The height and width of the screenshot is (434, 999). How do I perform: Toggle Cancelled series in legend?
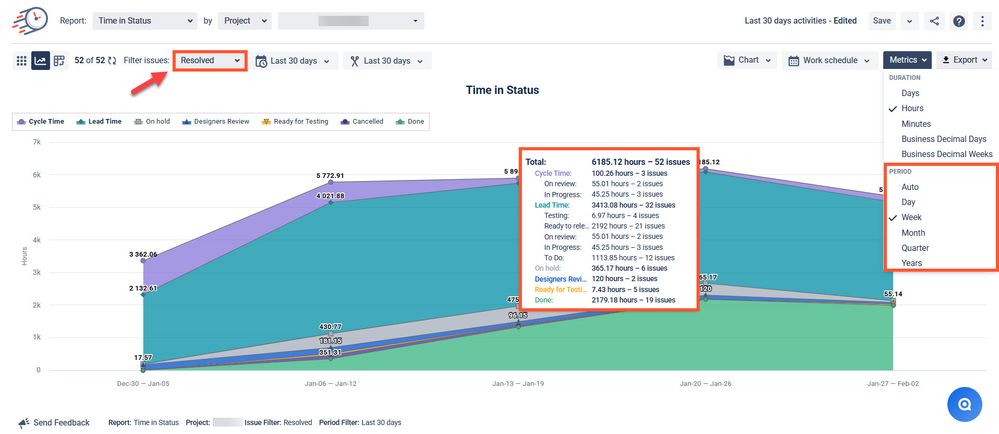362,121
